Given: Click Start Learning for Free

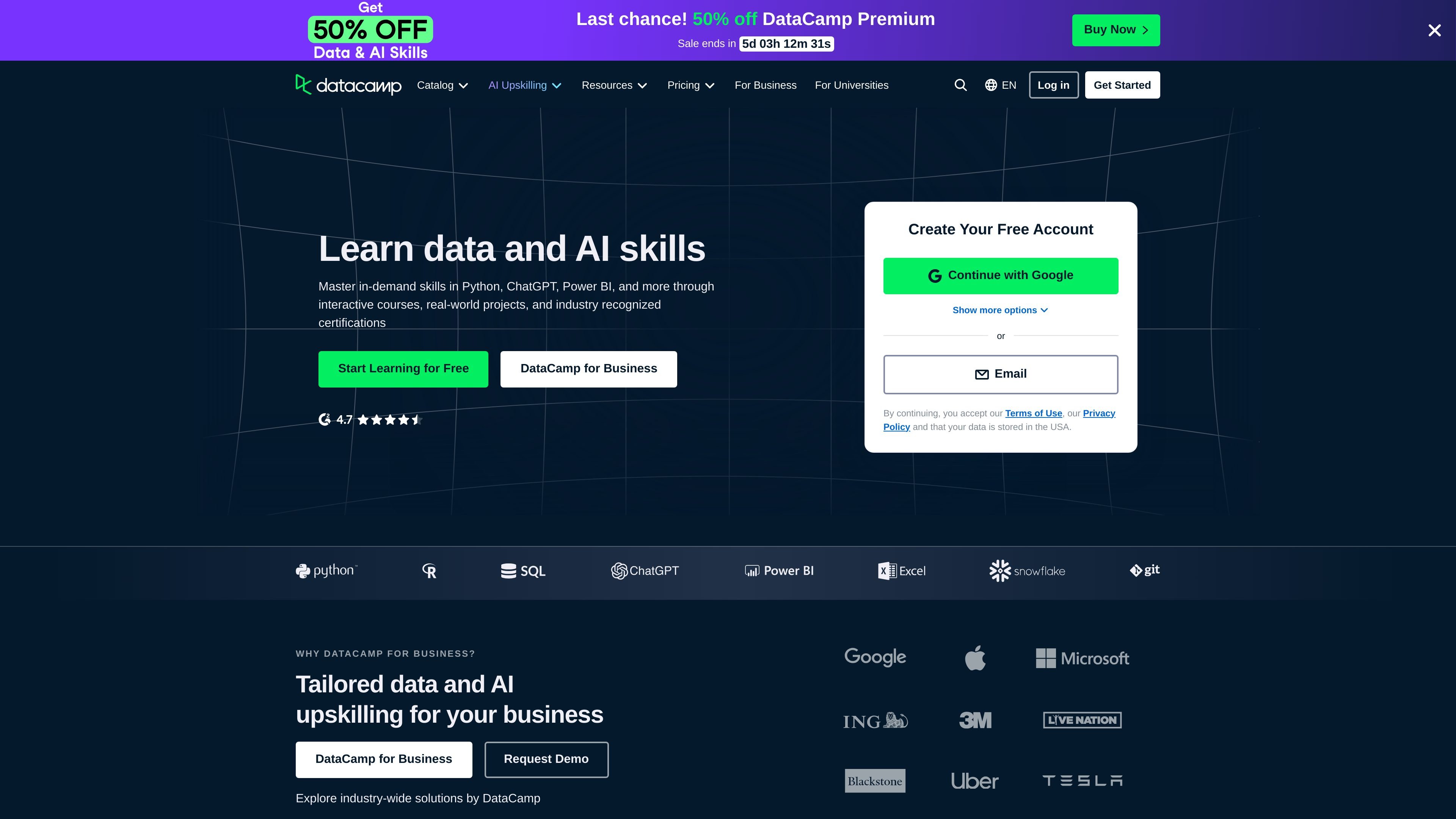Looking at the screenshot, I should [x=403, y=369].
